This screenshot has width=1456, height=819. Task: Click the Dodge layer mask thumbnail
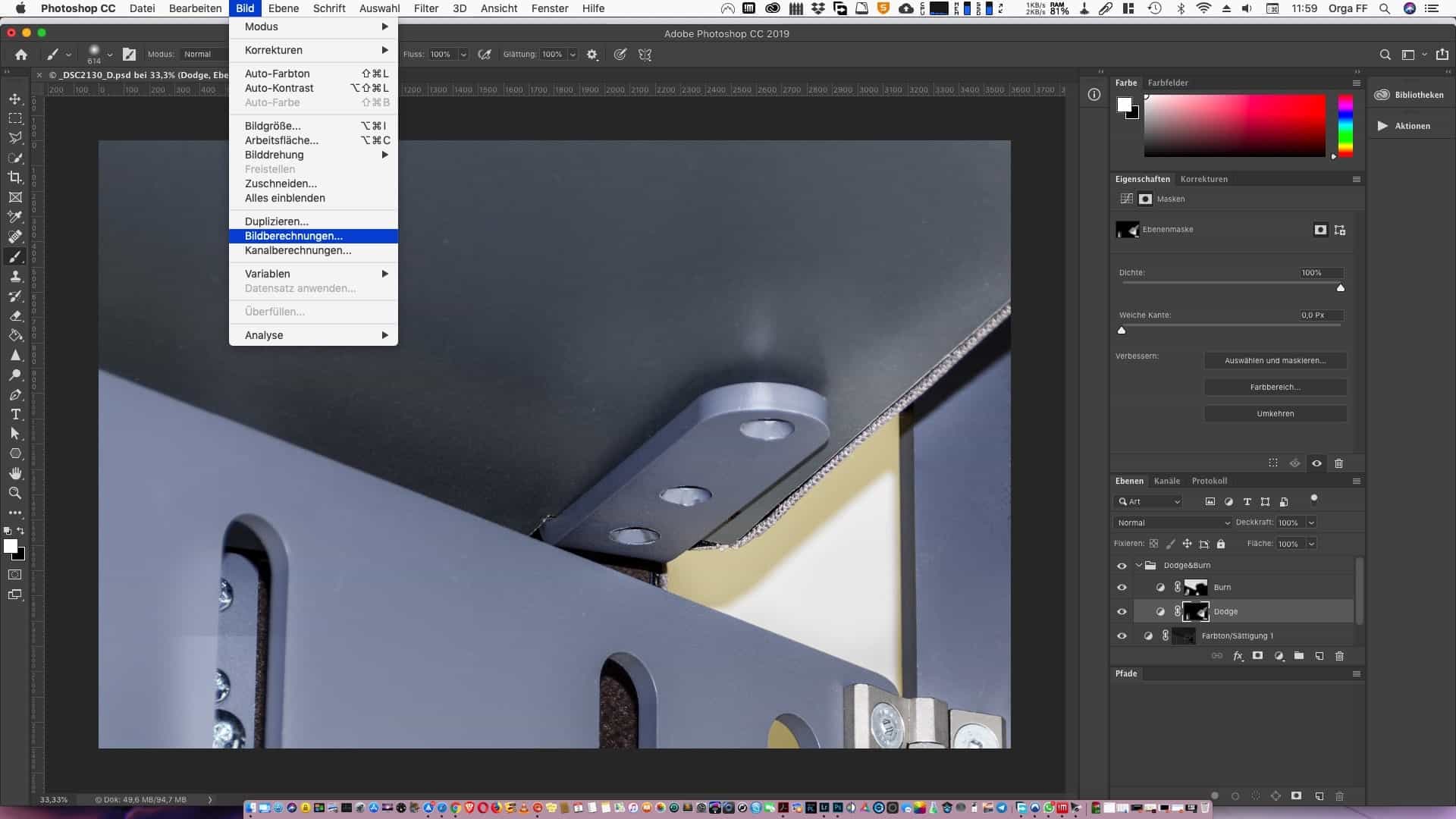(1196, 611)
